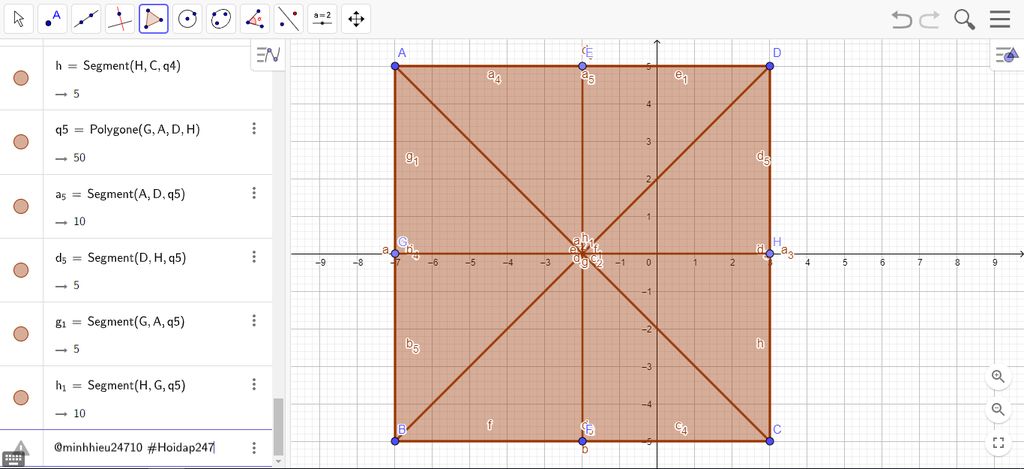
Task: Click the value 50 under q5
Action: click(79, 158)
